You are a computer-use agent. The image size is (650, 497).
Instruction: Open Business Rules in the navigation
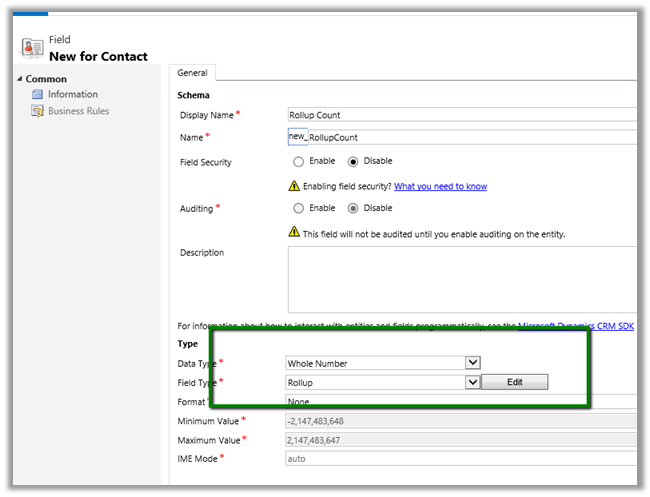(78, 111)
